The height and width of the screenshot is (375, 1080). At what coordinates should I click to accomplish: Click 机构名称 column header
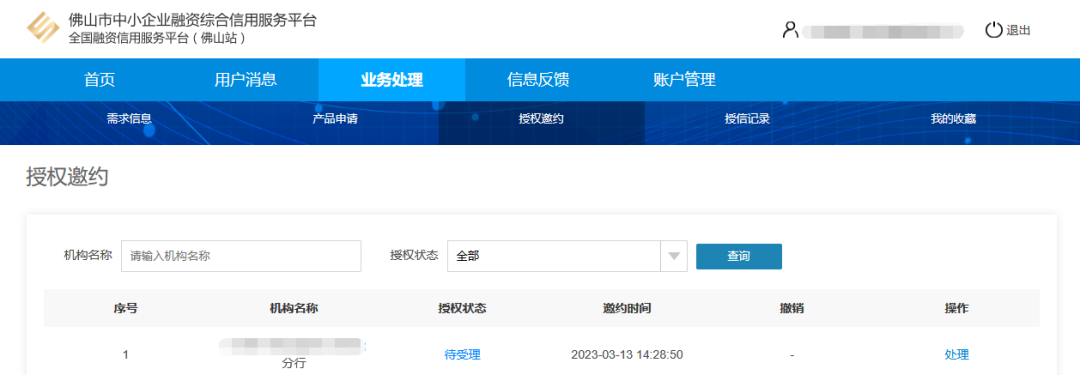coord(293,308)
